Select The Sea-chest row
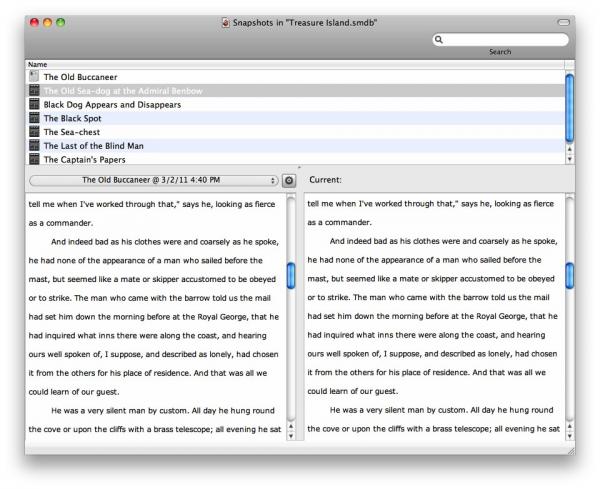 click(x=295, y=132)
